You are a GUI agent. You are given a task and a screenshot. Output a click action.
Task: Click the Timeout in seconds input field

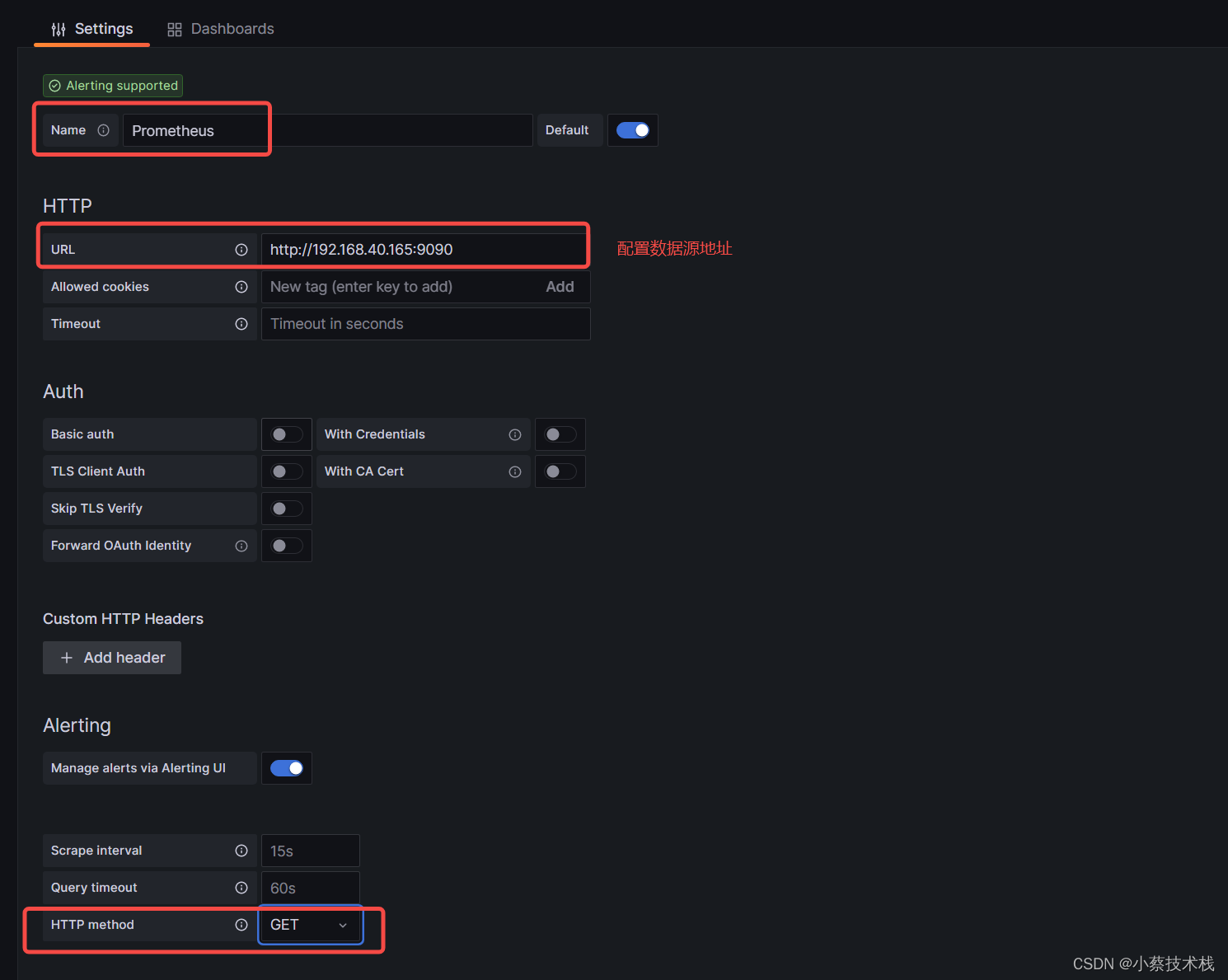coord(425,324)
